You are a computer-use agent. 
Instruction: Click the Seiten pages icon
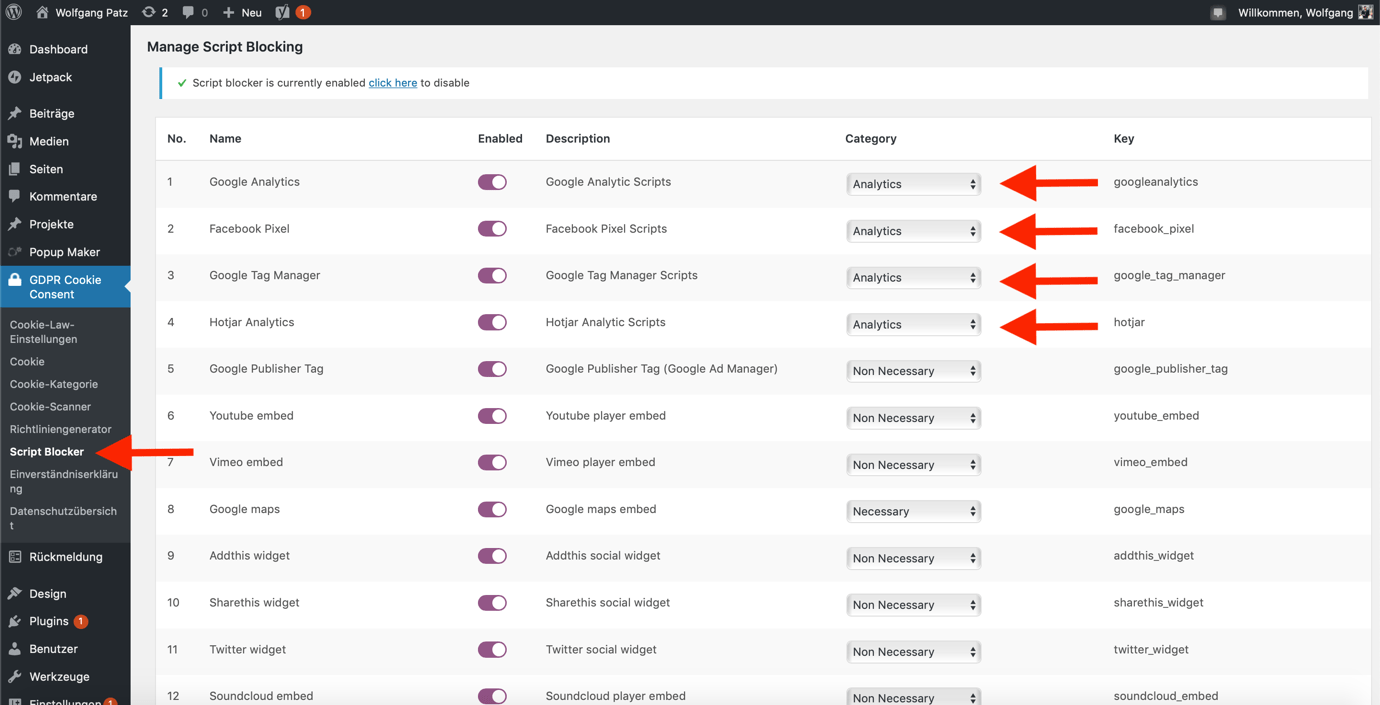click(x=15, y=169)
